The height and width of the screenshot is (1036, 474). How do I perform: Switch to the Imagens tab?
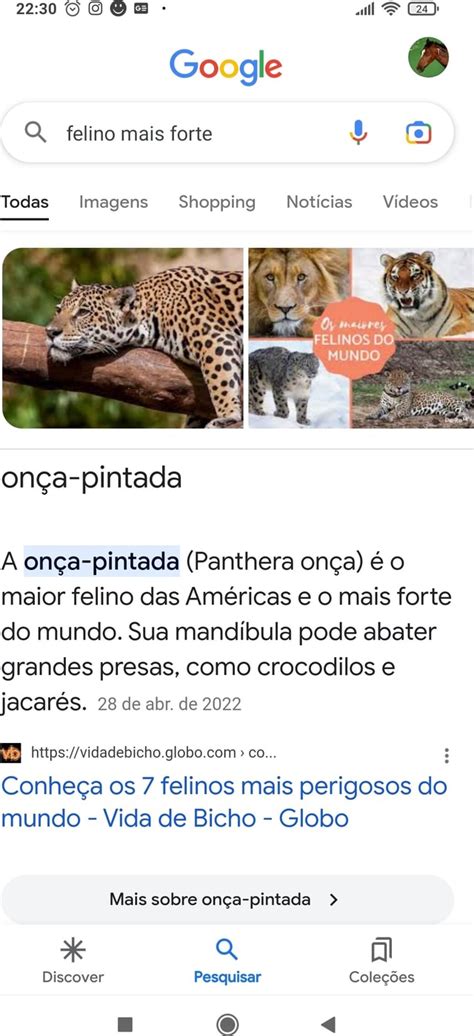pyautogui.click(x=114, y=202)
